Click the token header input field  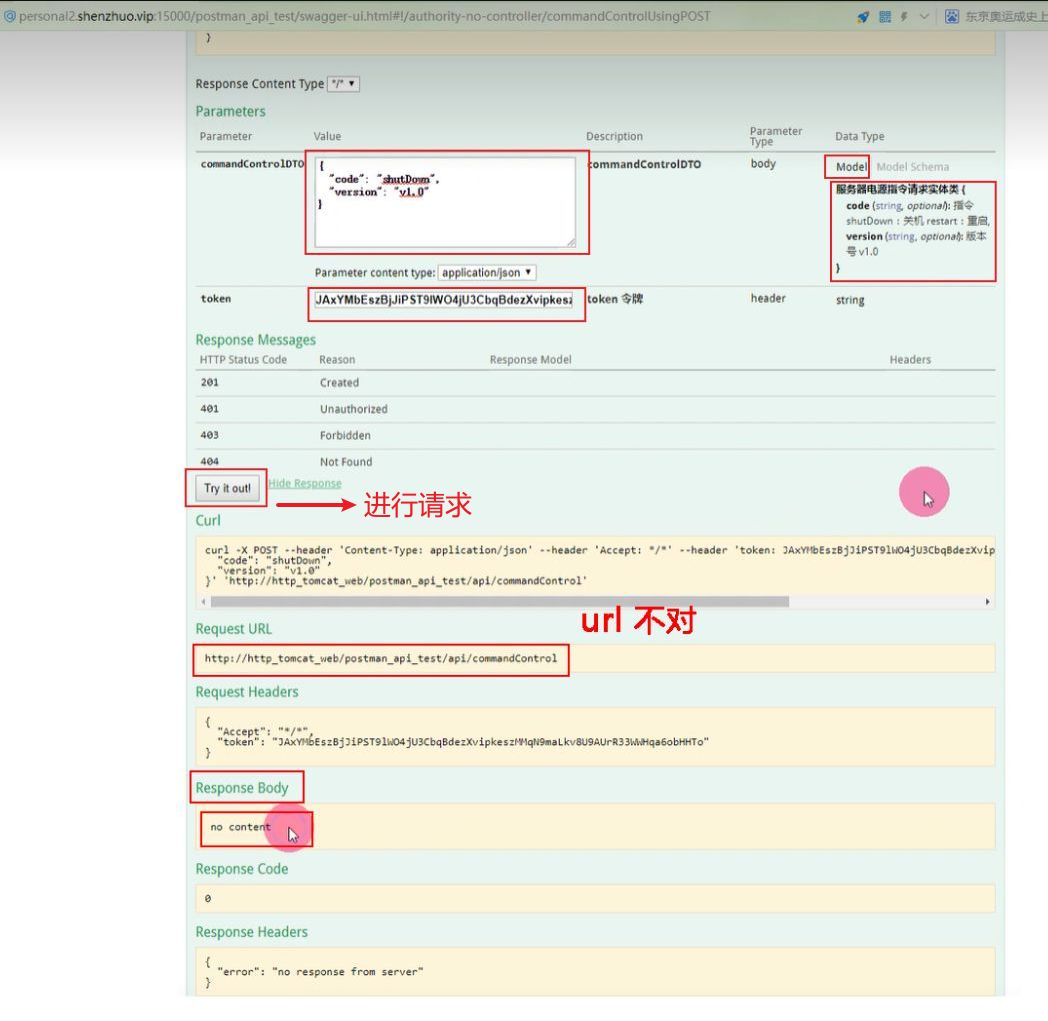(x=444, y=300)
